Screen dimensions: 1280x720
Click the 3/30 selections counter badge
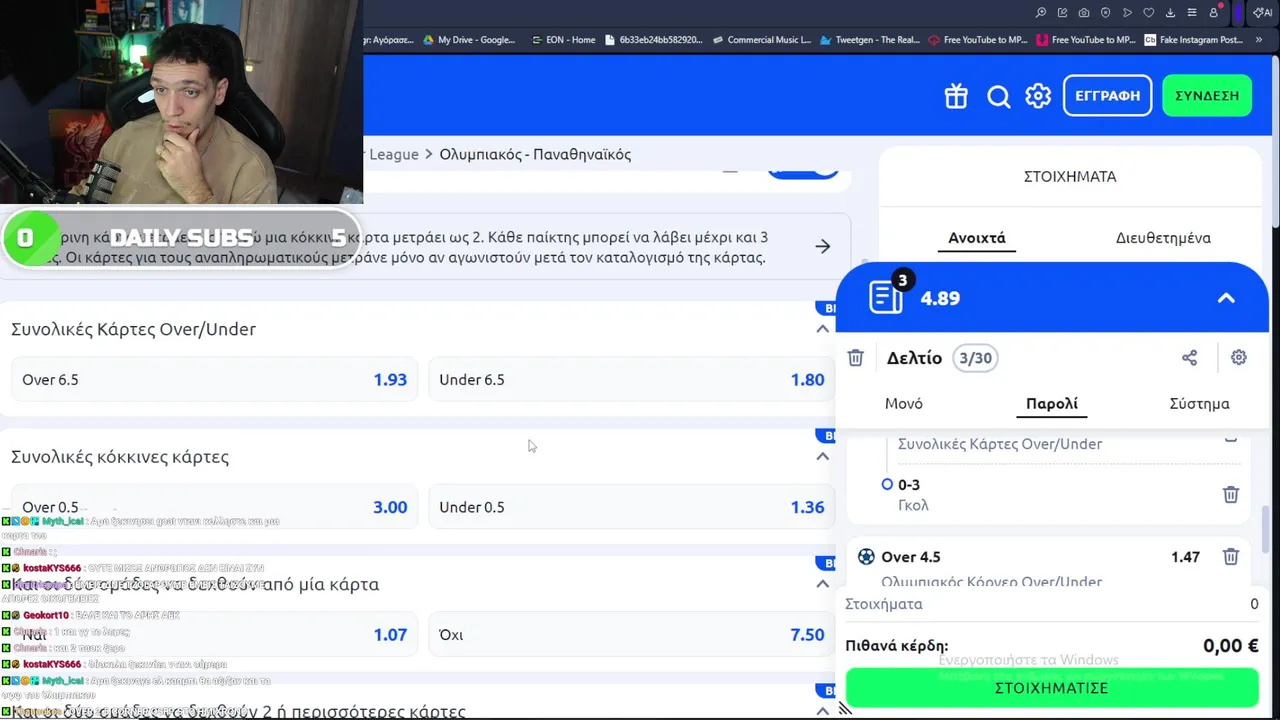coord(975,358)
